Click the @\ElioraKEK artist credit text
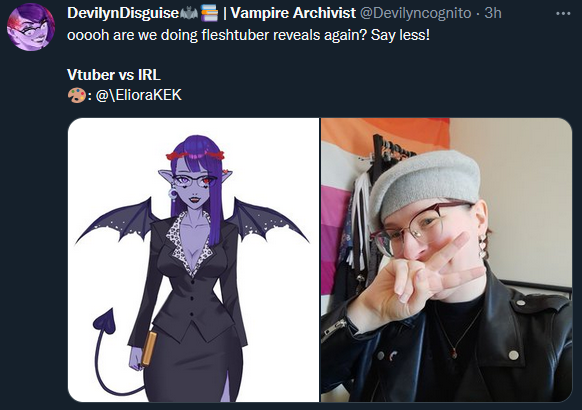 pyautogui.click(x=139, y=95)
